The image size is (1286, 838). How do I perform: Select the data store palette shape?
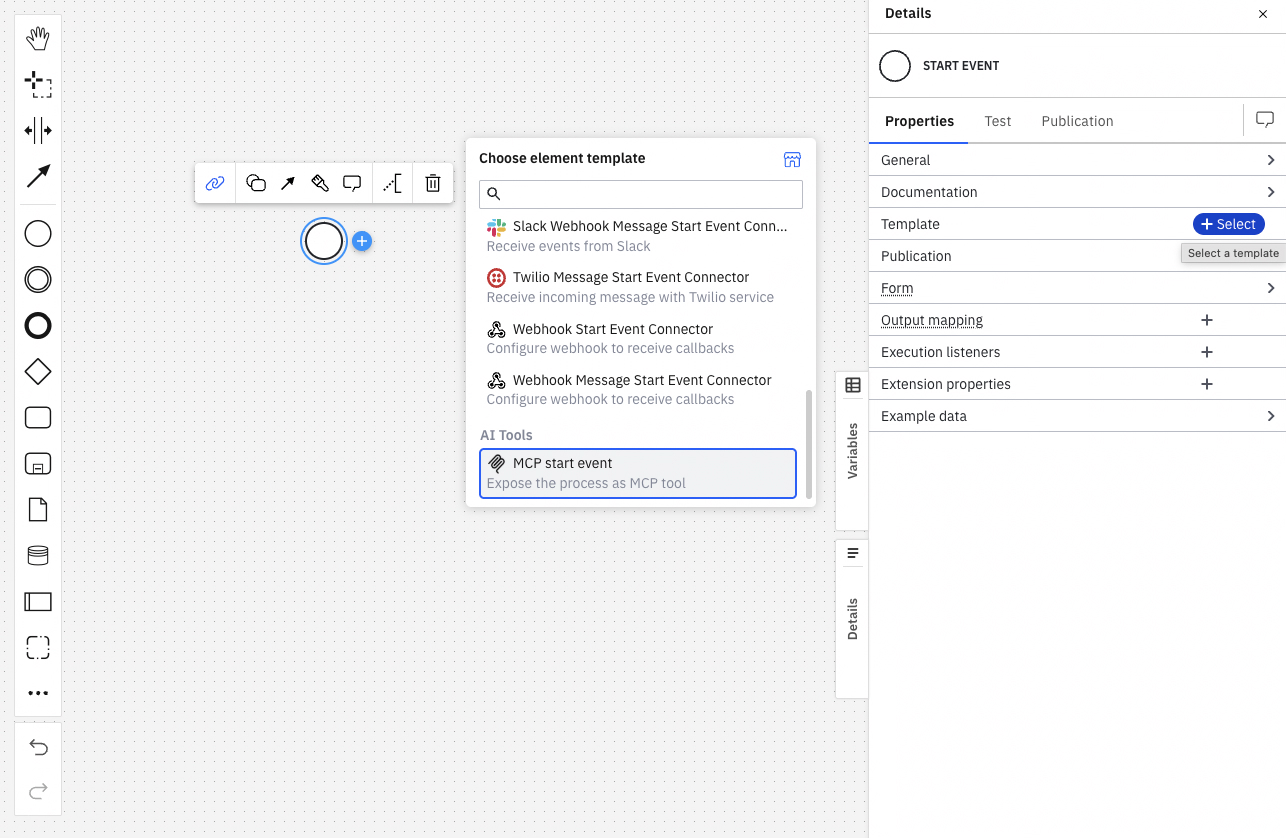(x=38, y=556)
